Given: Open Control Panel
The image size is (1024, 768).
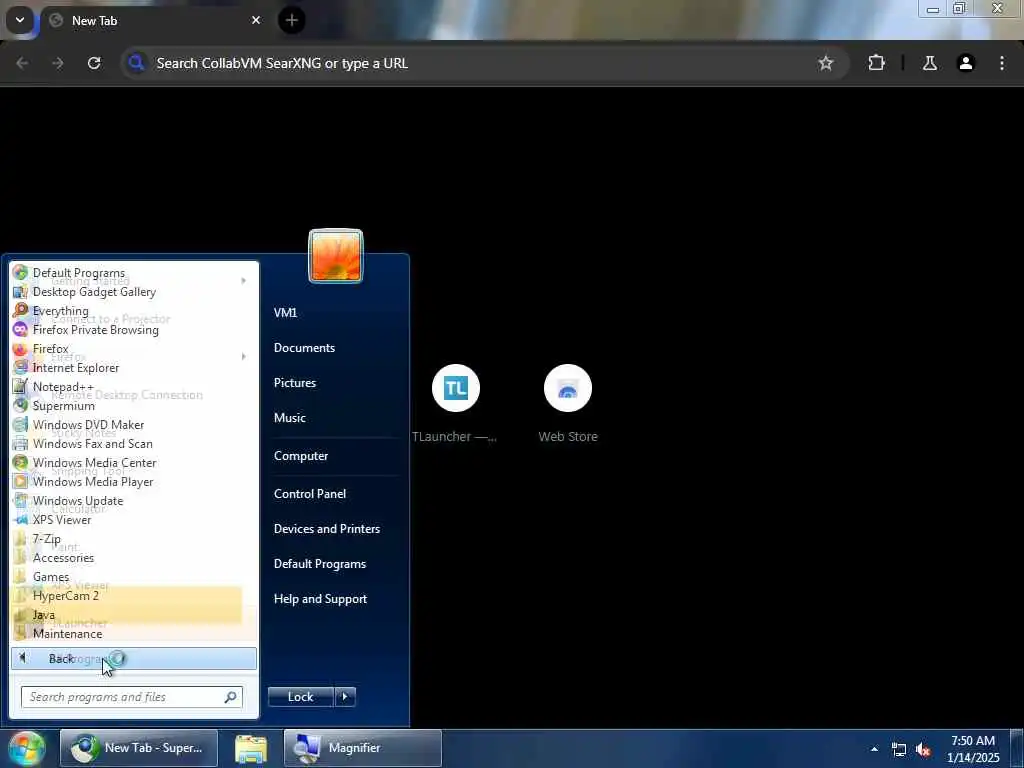Looking at the screenshot, I should coord(310,494).
